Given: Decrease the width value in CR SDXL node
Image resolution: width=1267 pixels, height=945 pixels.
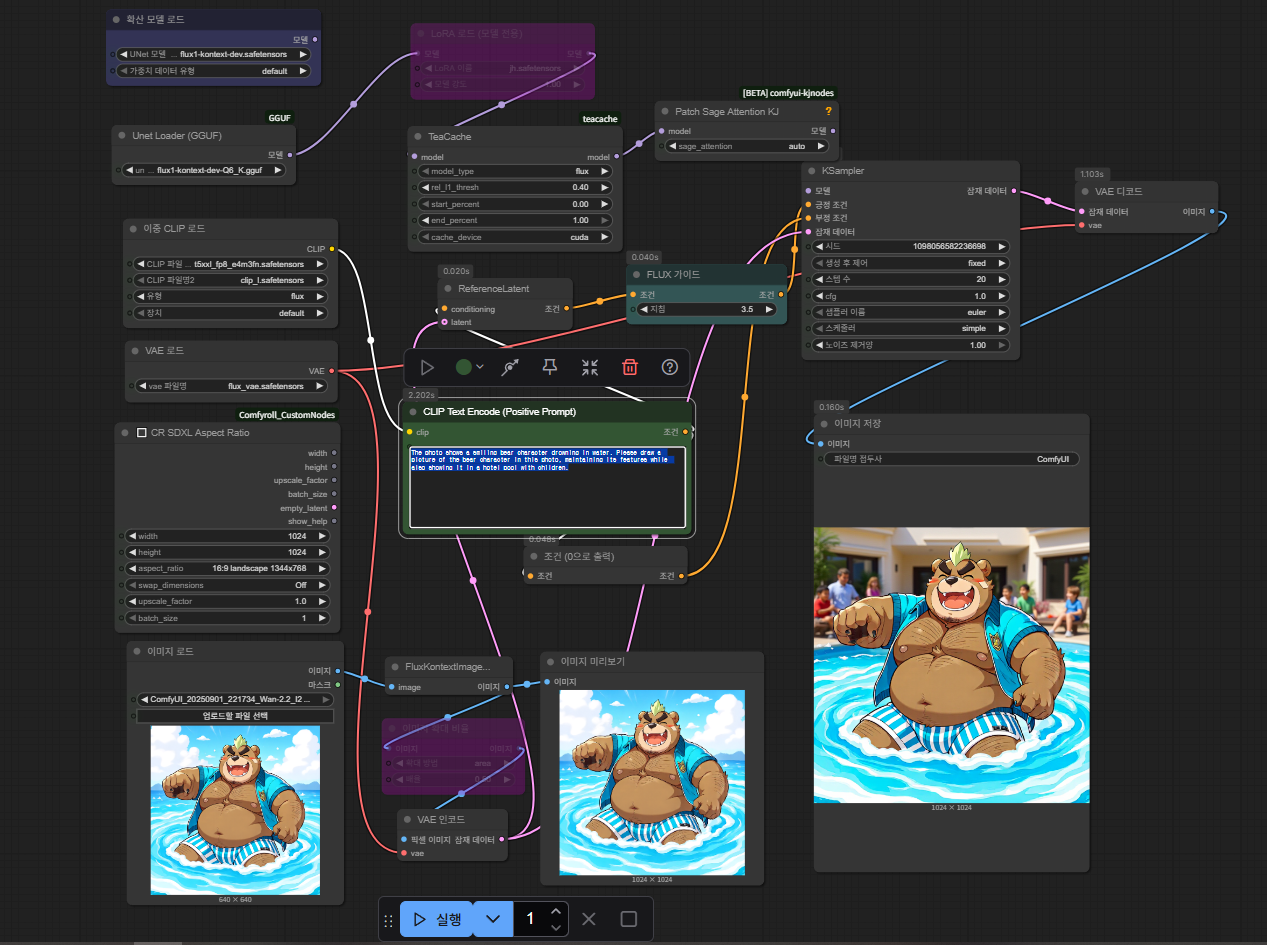Looking at the screenshot, I should coord(130,536).
